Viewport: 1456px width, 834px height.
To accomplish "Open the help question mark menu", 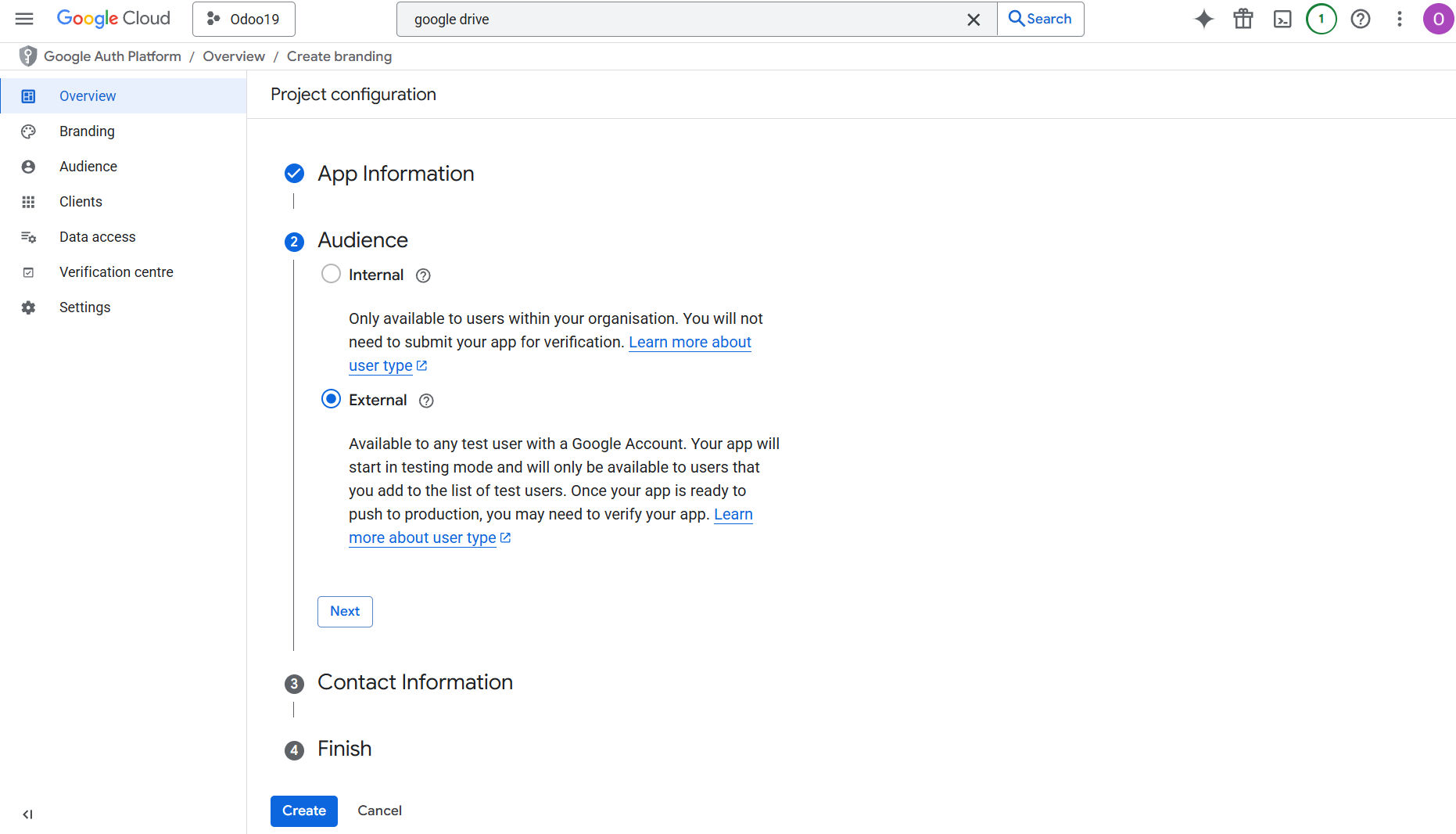I will (1361, 19).
